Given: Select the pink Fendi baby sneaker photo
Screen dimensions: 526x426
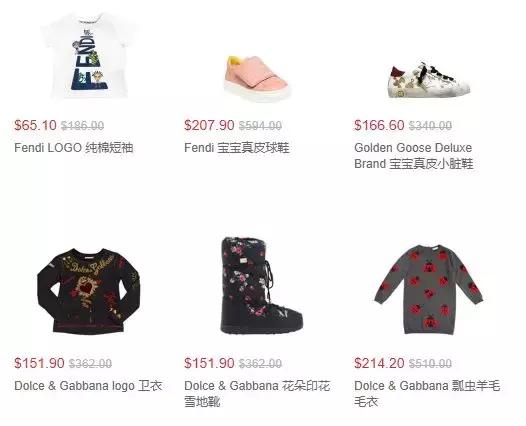Looking at the screenshot, I should pos(256,77).
